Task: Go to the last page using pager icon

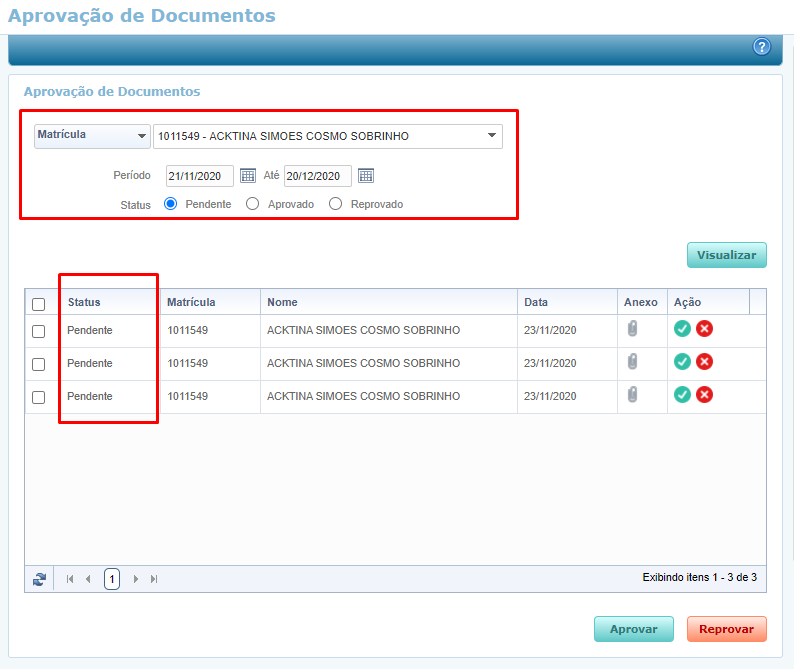Action: [154, 578]
